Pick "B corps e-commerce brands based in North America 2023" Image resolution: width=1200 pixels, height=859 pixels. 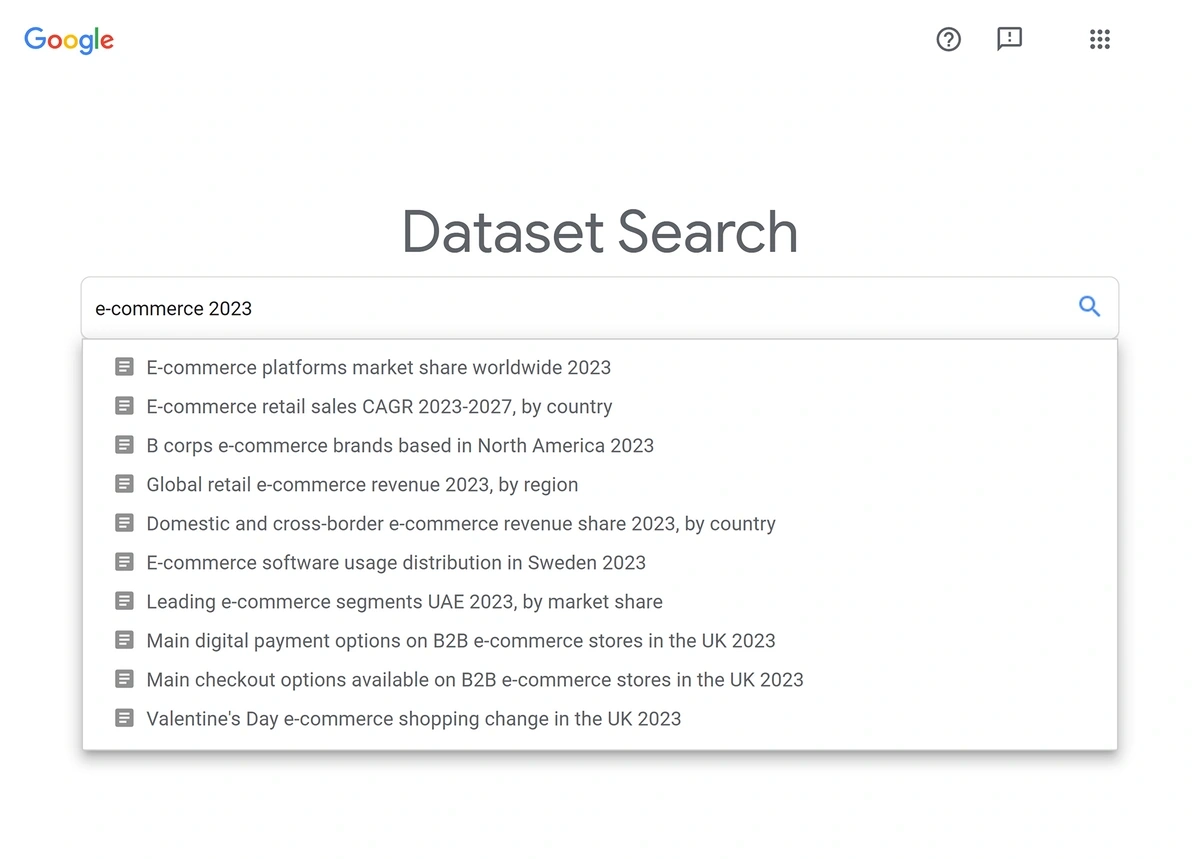(x=600, y=445)
